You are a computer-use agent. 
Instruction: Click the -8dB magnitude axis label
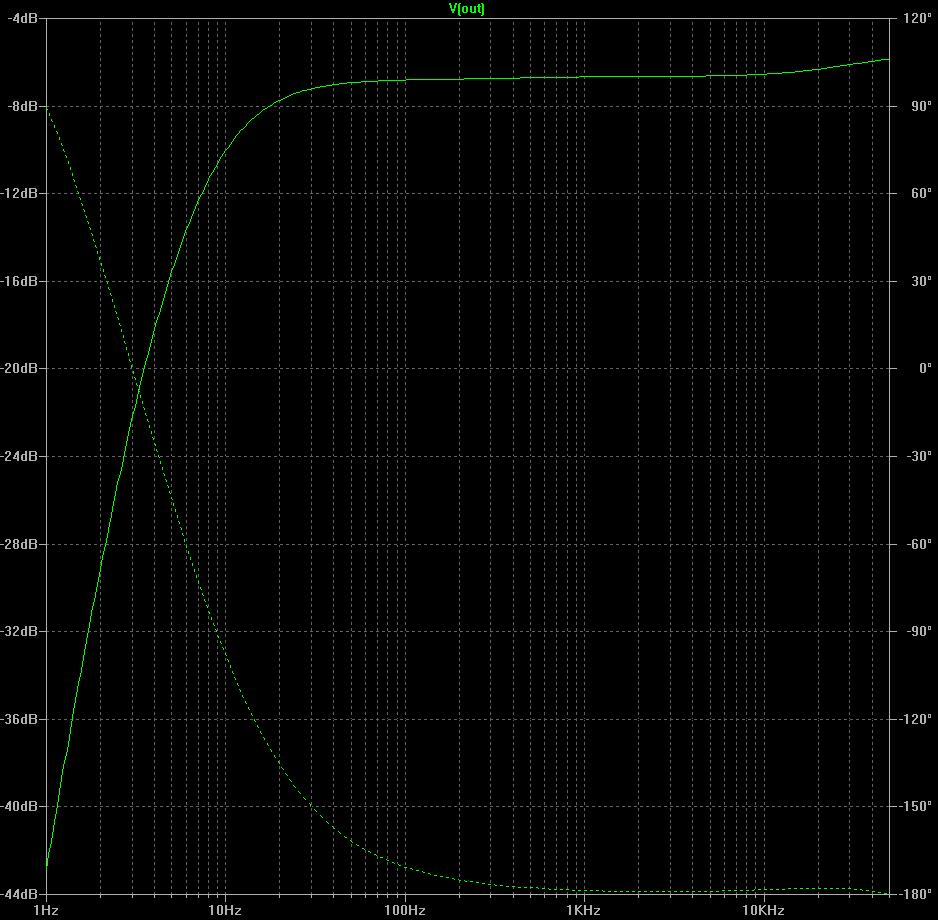(x=22, y=106)
